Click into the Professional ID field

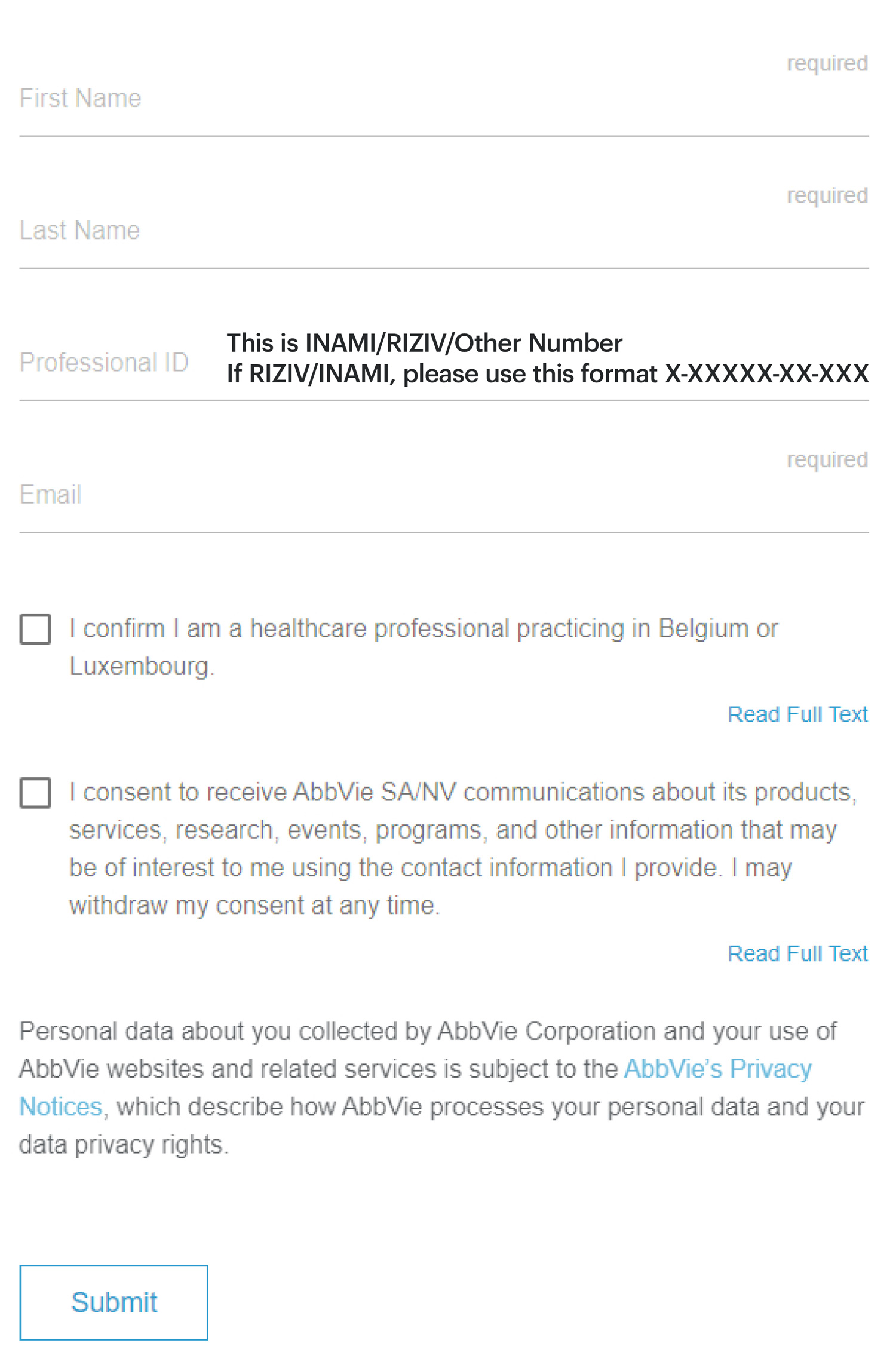(x=105, y=363)
